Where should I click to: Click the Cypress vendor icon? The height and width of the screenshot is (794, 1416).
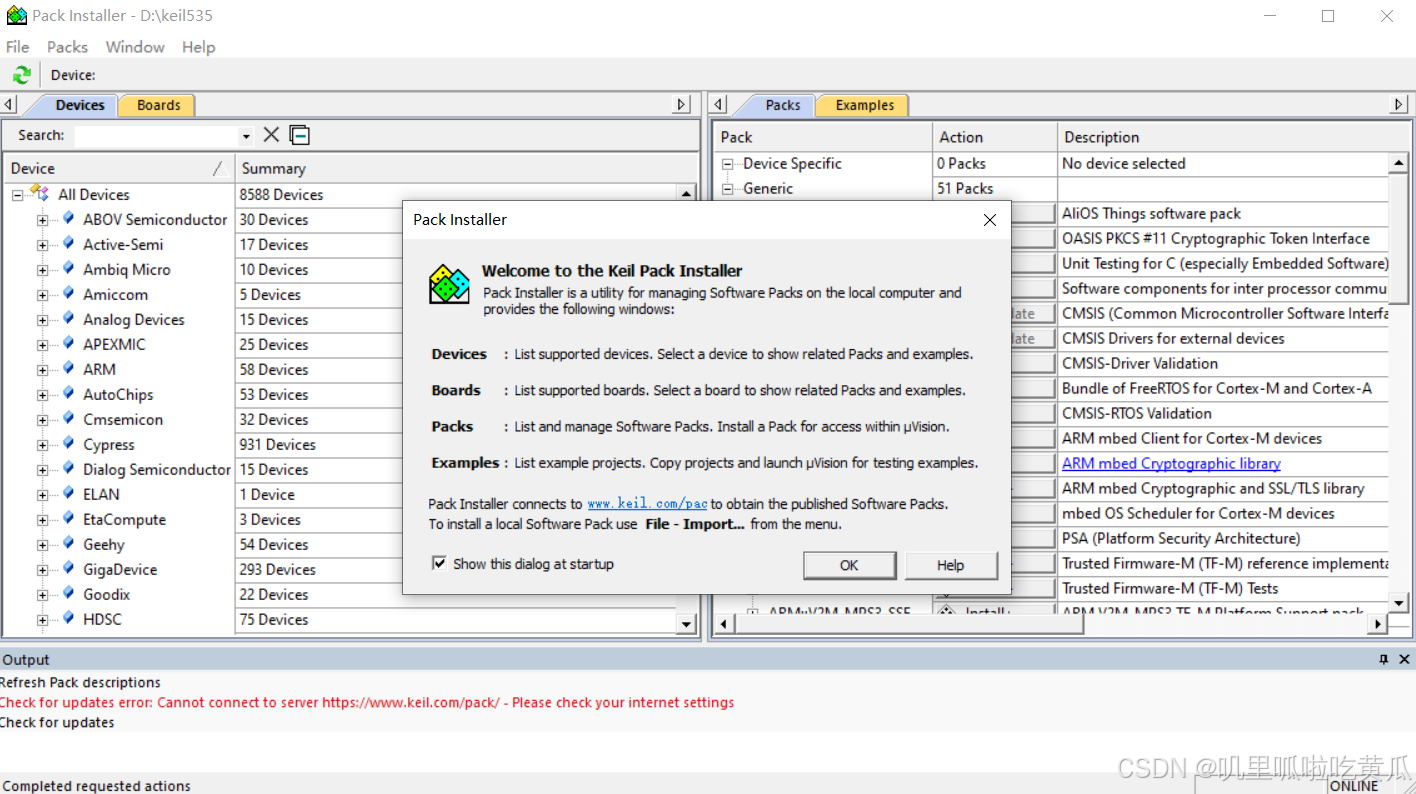click(68, 443)
